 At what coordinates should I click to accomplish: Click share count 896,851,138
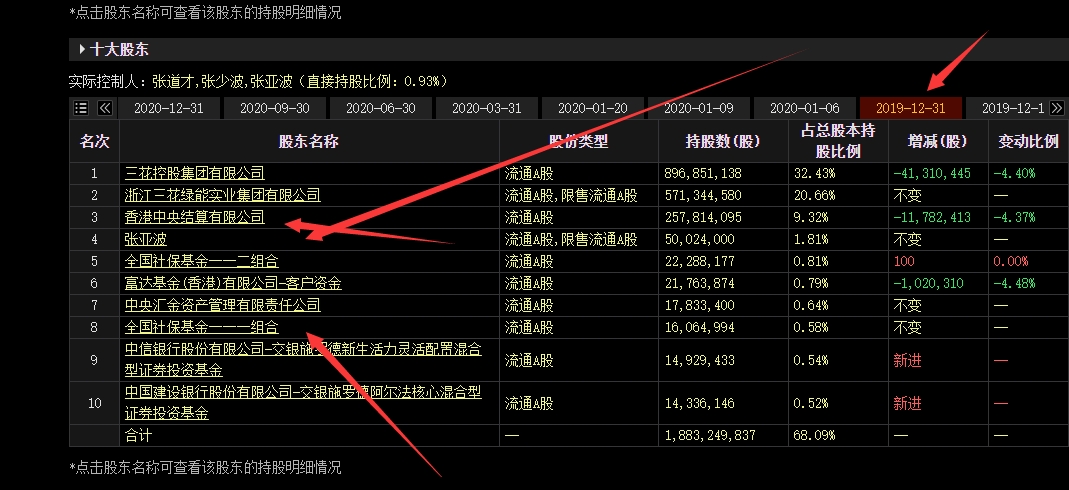(702, 174)
